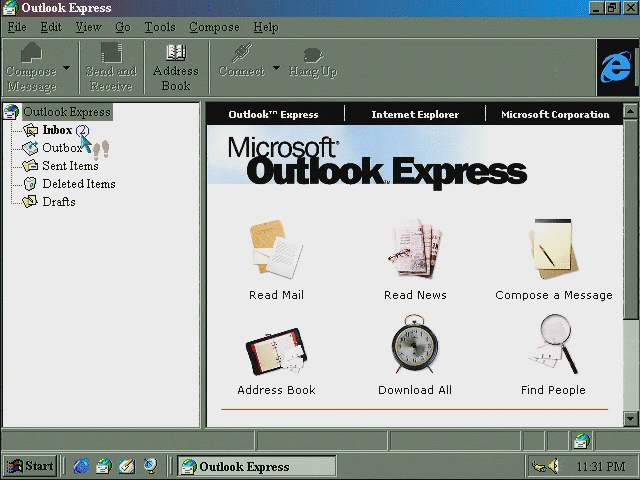Image resolution: width=640 pixels, height=480 pixels.
Task: Click Send and Receive toolbar button
Action: [x=111, y=68]
